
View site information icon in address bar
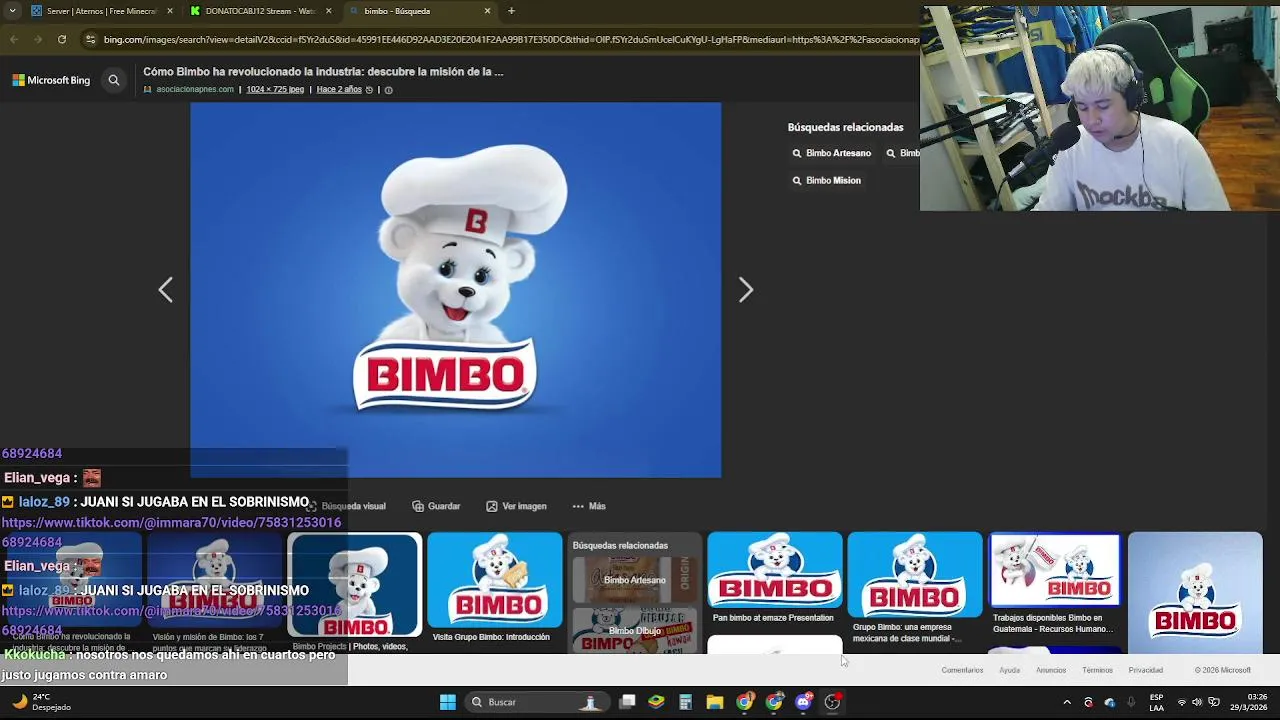[90, 39]
